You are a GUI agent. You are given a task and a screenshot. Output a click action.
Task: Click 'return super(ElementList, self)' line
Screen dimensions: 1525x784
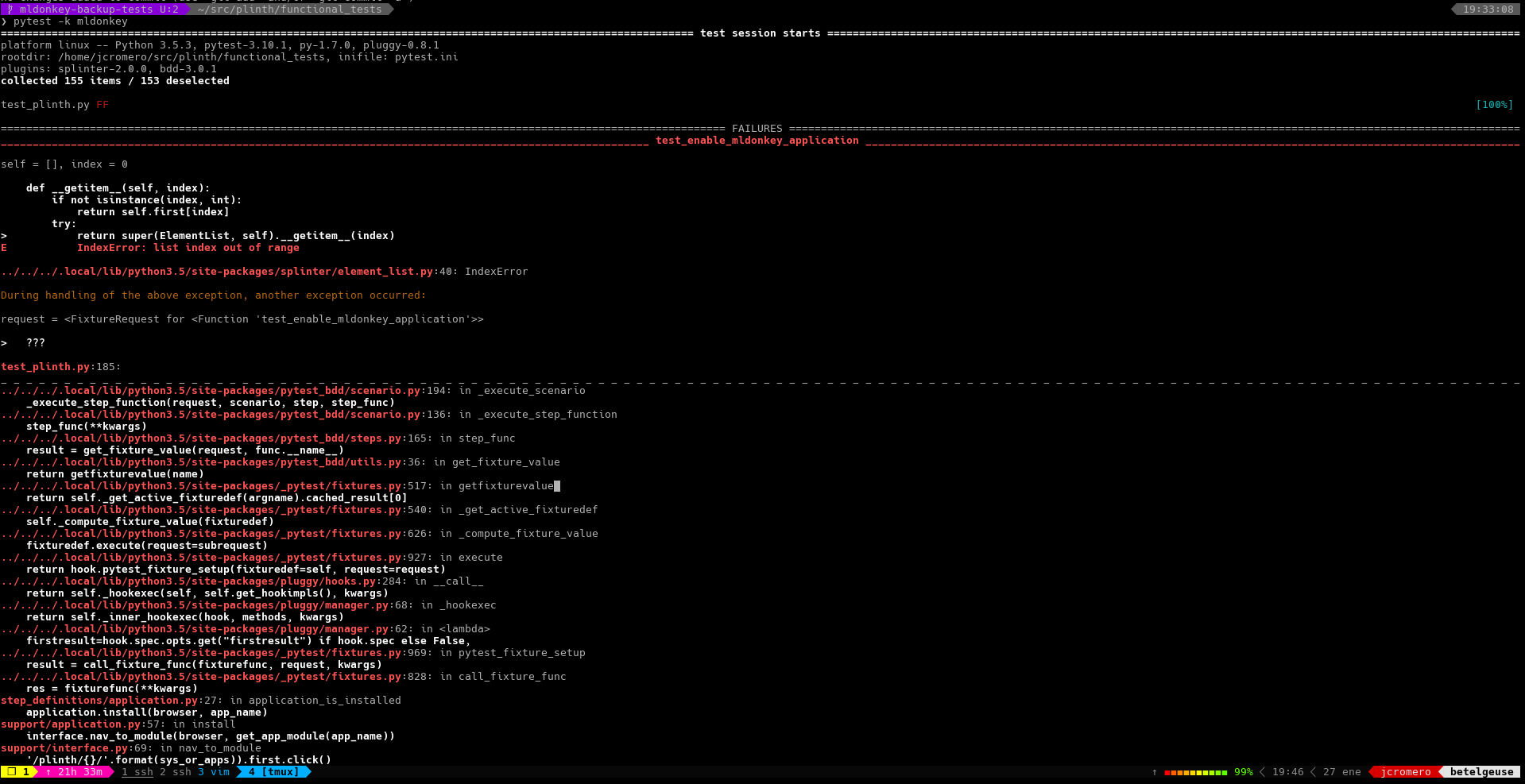click(236, 236)
